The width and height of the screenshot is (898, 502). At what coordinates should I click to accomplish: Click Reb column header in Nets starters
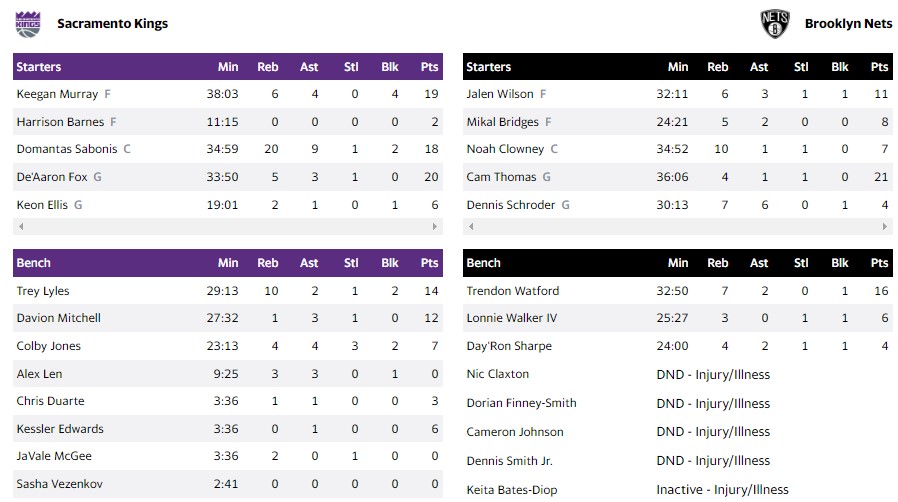coord(718,67)
